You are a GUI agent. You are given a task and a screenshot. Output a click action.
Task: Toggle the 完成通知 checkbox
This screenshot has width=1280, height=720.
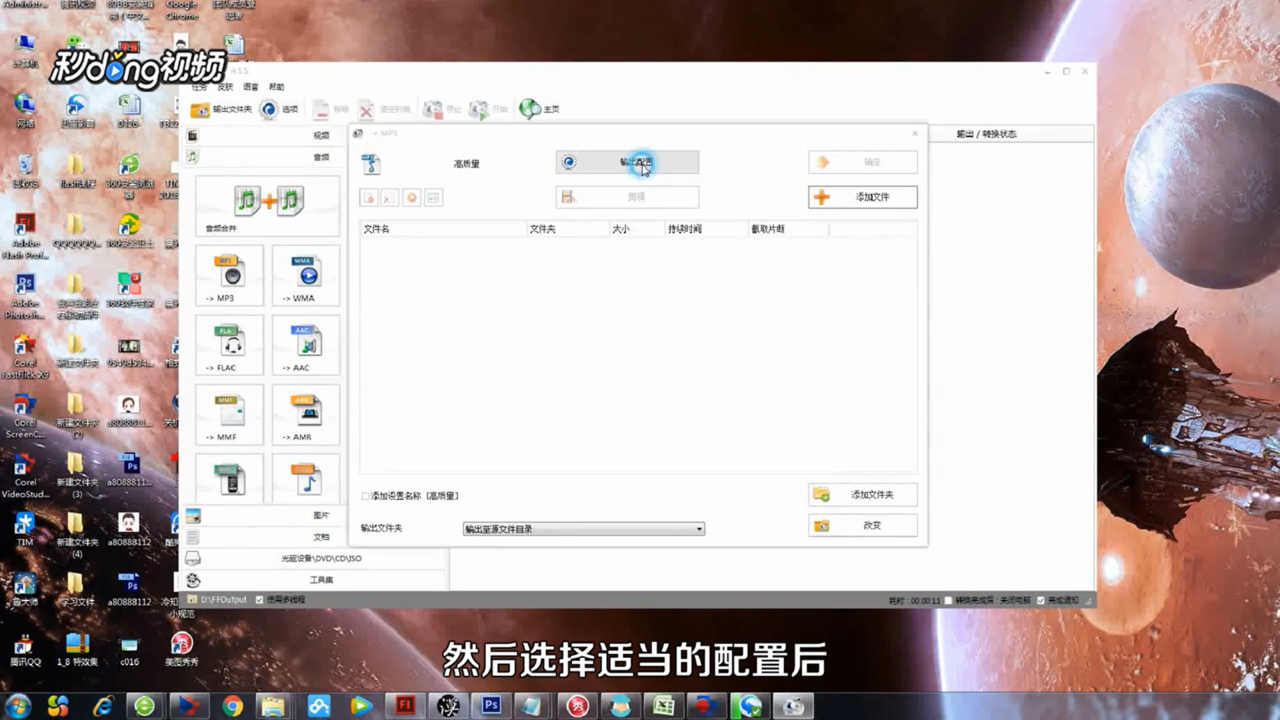coord(1041,600)
